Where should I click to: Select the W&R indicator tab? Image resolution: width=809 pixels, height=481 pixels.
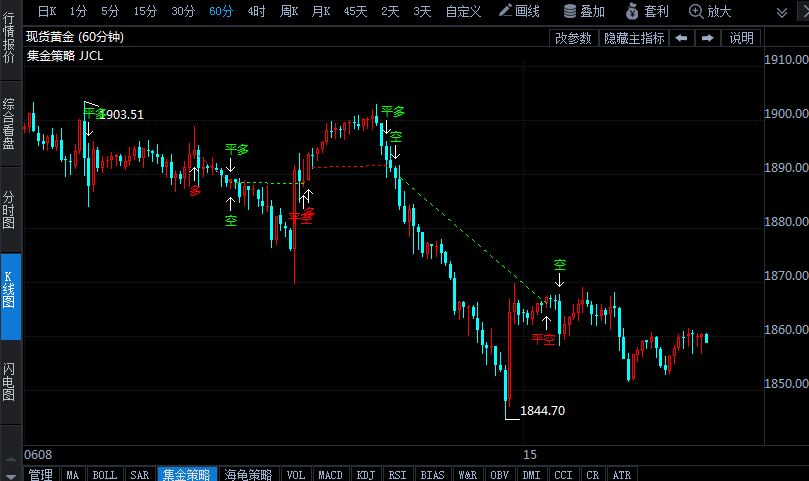tap(467, 474)
